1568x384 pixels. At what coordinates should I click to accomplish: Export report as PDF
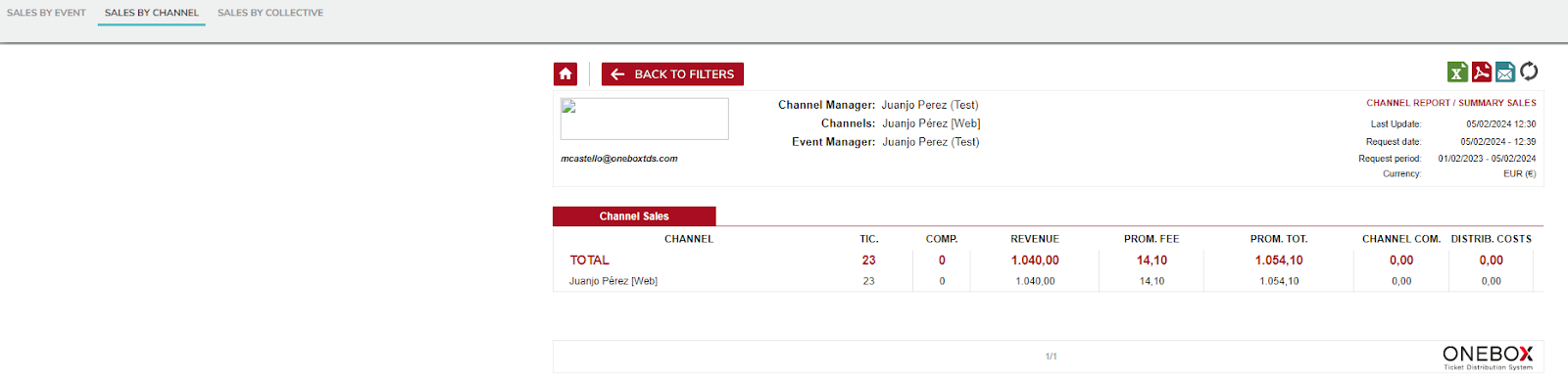1482,72
